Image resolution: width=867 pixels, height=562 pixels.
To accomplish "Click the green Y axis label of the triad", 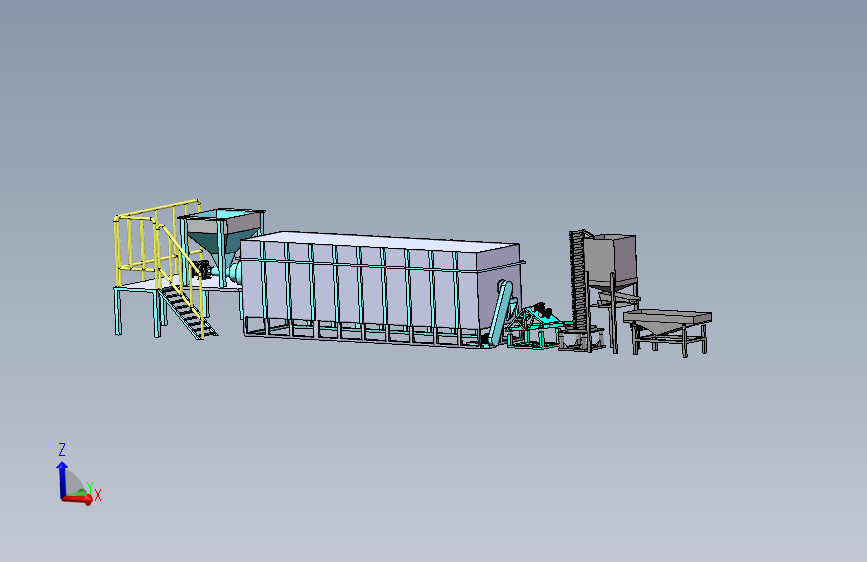I will [89, 487].
